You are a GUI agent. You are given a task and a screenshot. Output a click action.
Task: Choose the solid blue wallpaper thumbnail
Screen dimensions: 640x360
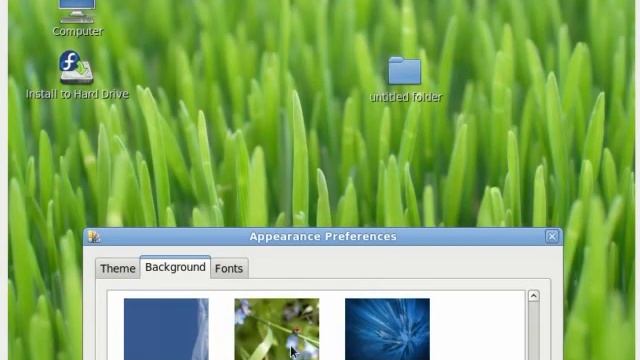pyautogui.click(x=166, y=329)
